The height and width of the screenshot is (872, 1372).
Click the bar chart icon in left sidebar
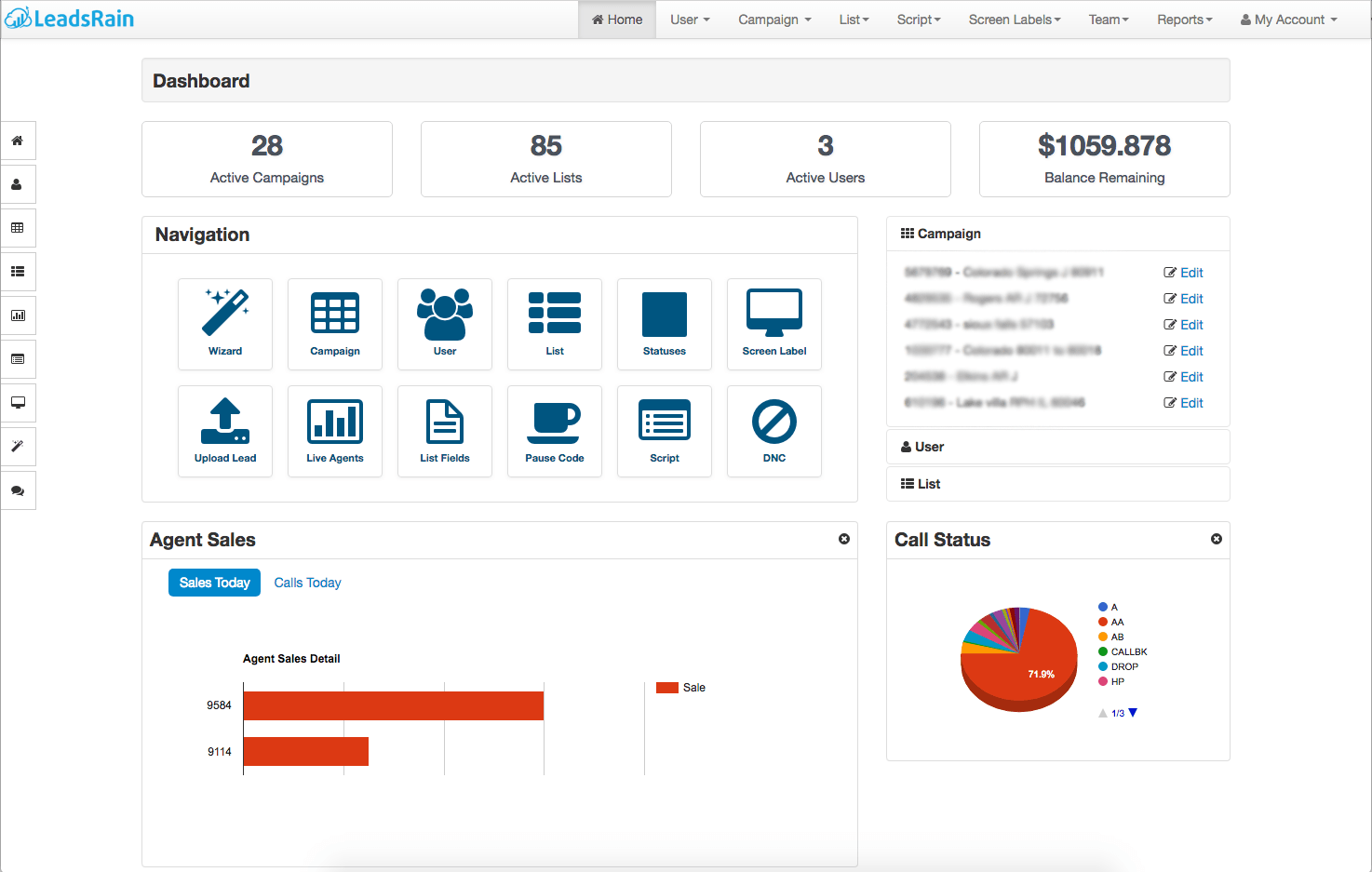coord(18,315)
